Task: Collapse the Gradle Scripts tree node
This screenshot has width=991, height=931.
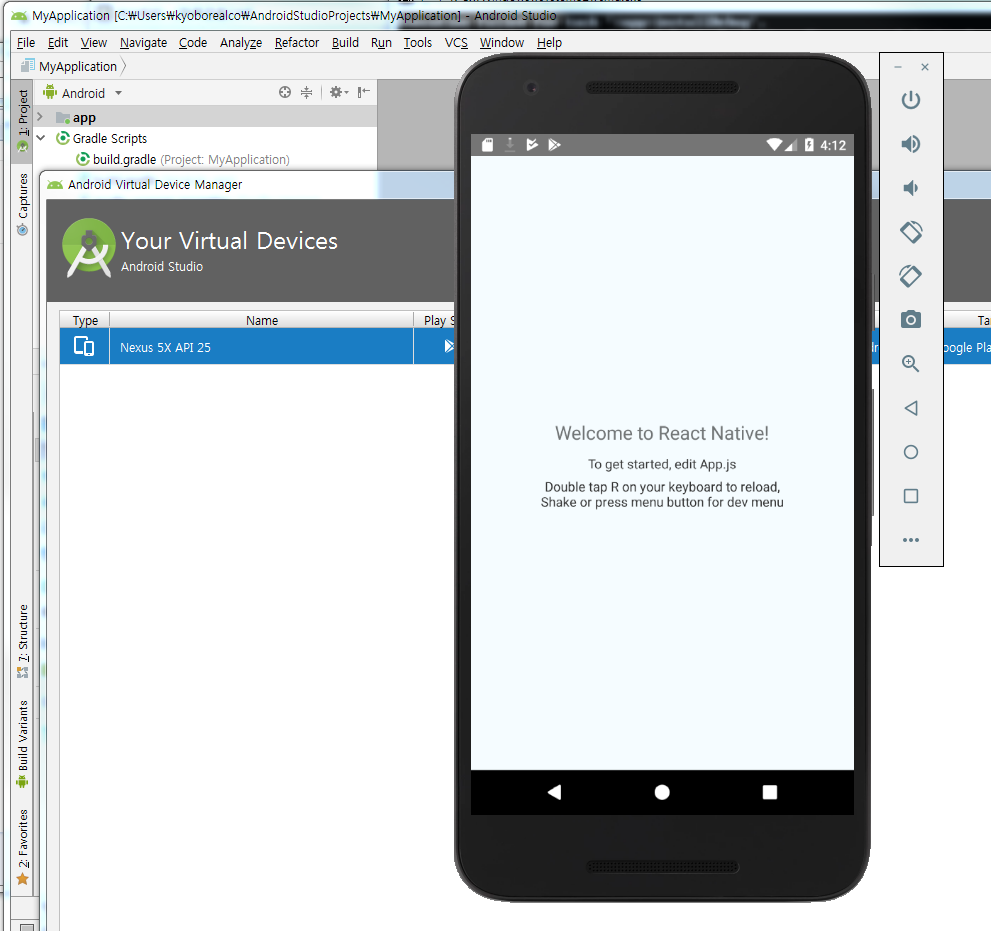Action: [41, 138]
